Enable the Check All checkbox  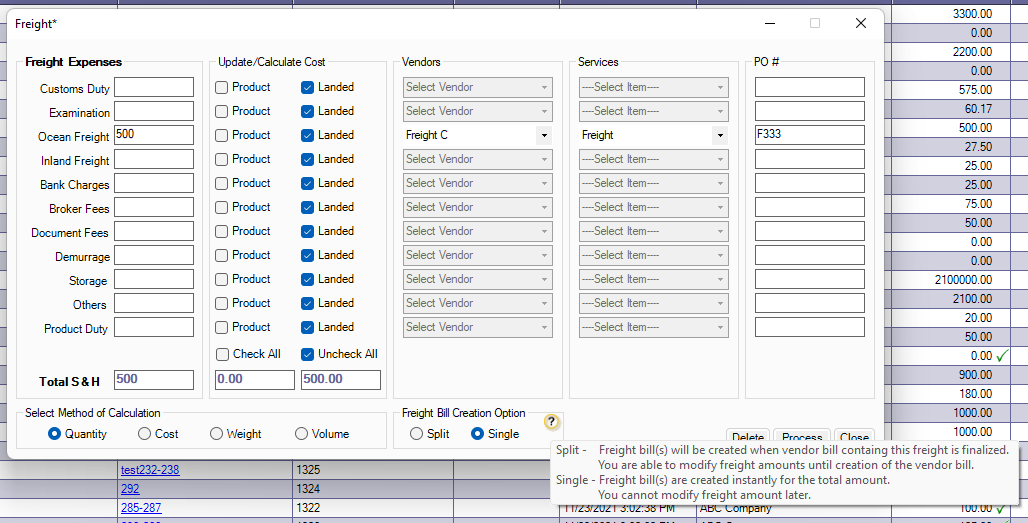(x=222, y=354)
